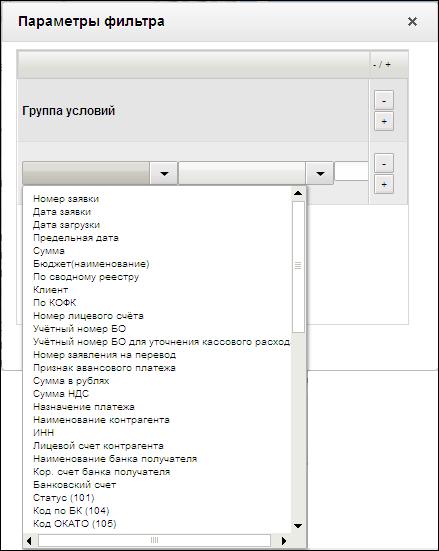439x551 pixels.
Task: Pick the 'ИНН' list entry
Action: 44,433
